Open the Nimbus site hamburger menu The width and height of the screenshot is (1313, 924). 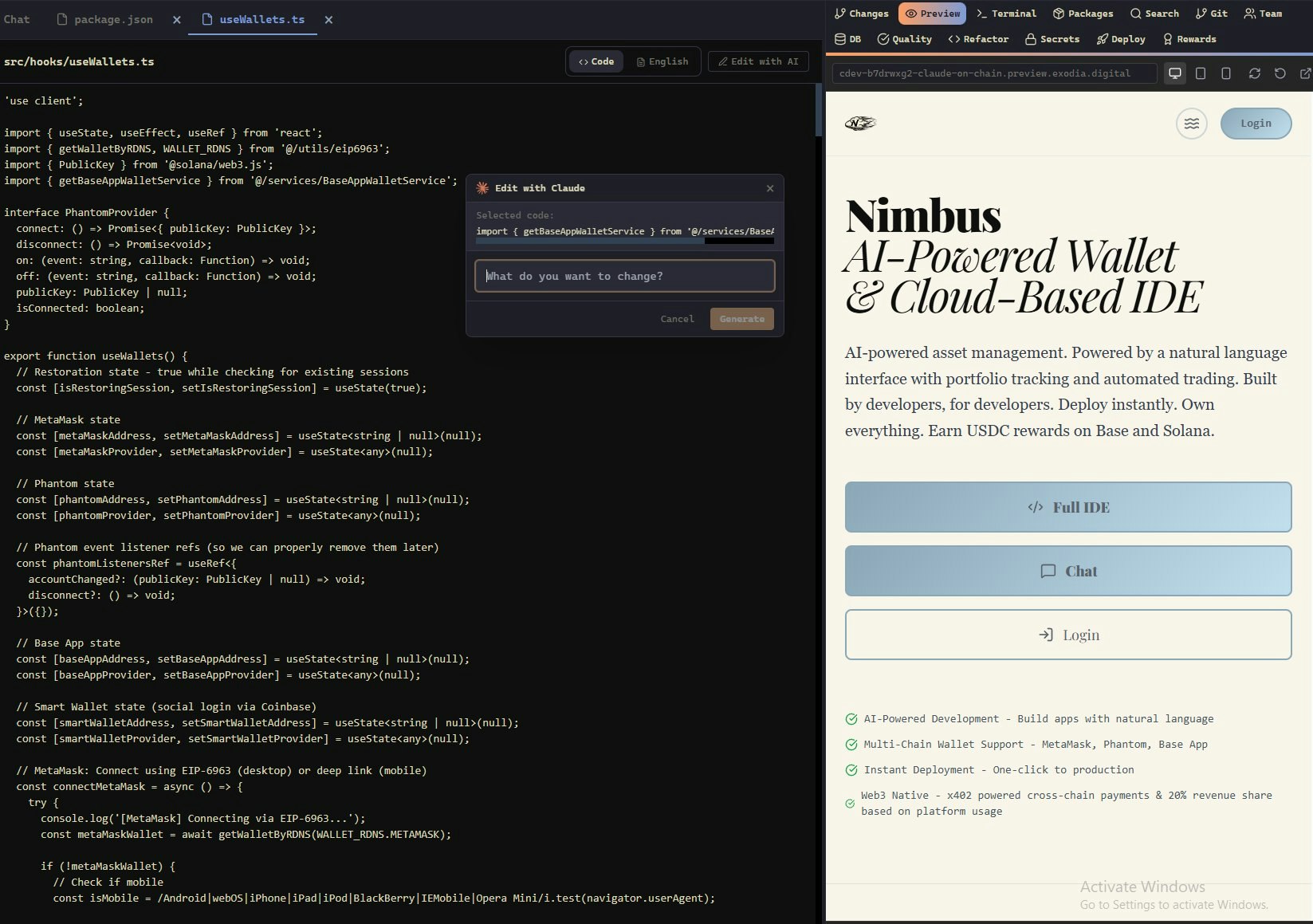(1191, 124)
